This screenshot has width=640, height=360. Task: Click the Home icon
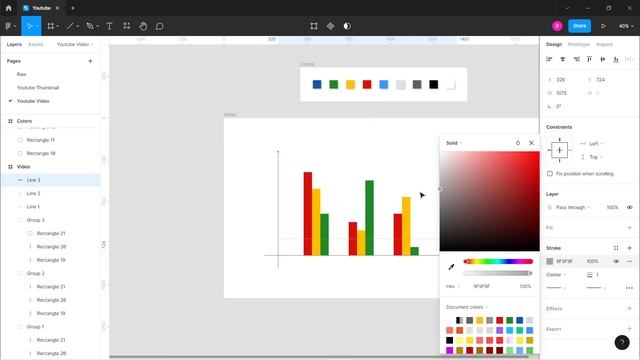point(9,8)
